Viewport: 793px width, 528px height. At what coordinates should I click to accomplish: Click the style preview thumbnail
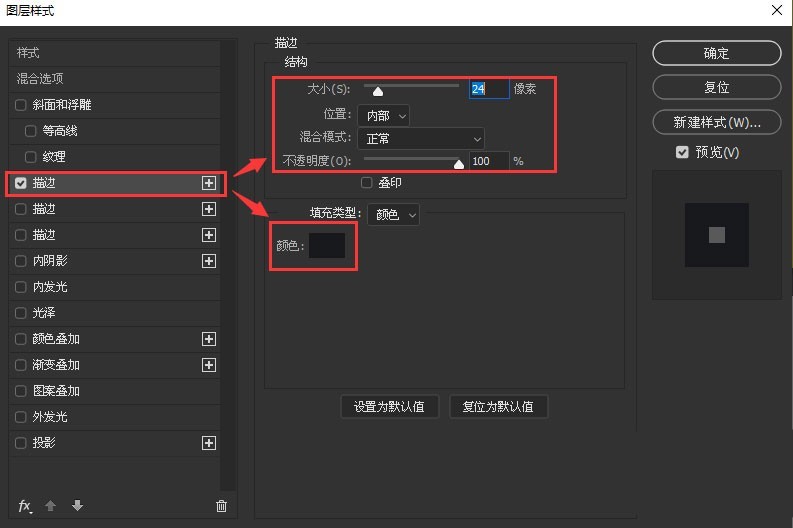point(717,235)
